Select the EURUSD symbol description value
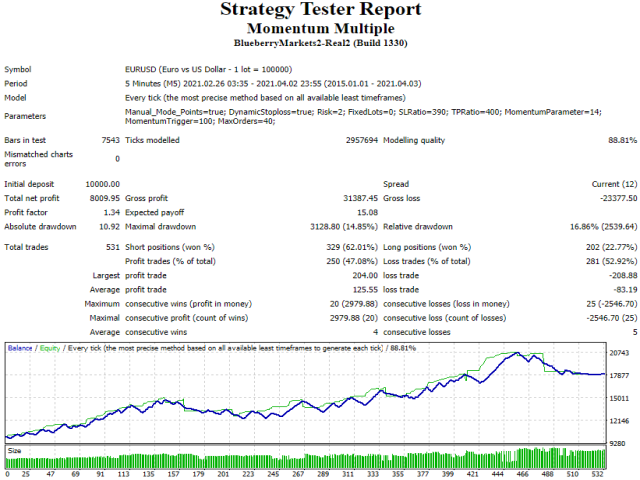 [x=209, y=69]
